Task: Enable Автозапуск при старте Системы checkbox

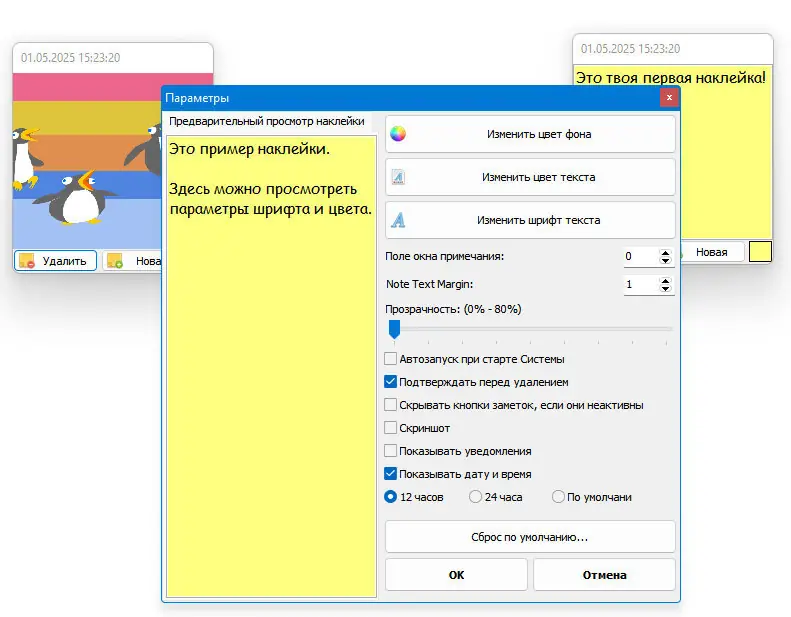Action: (390, 359)
